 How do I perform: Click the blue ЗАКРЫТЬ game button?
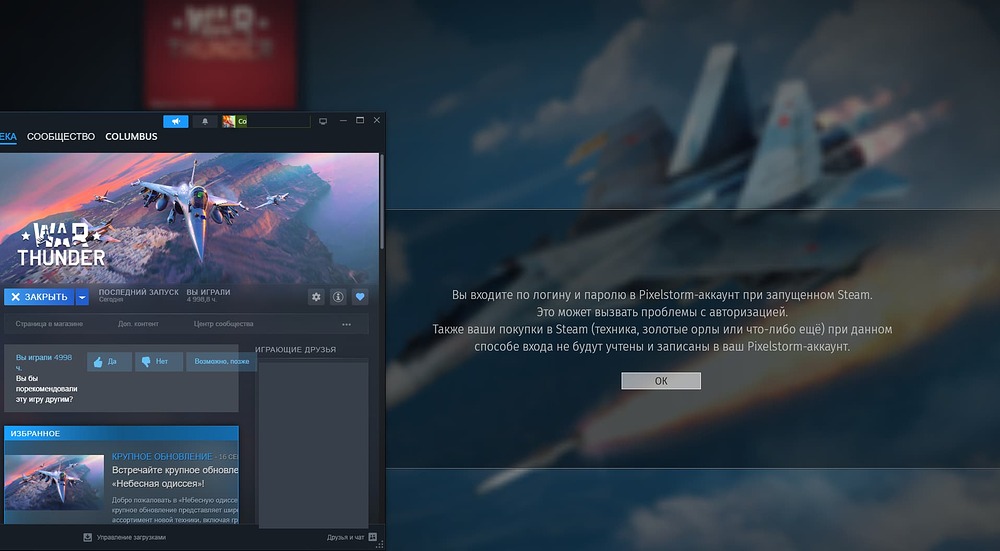pyautogui.click(x=39, y=297)
